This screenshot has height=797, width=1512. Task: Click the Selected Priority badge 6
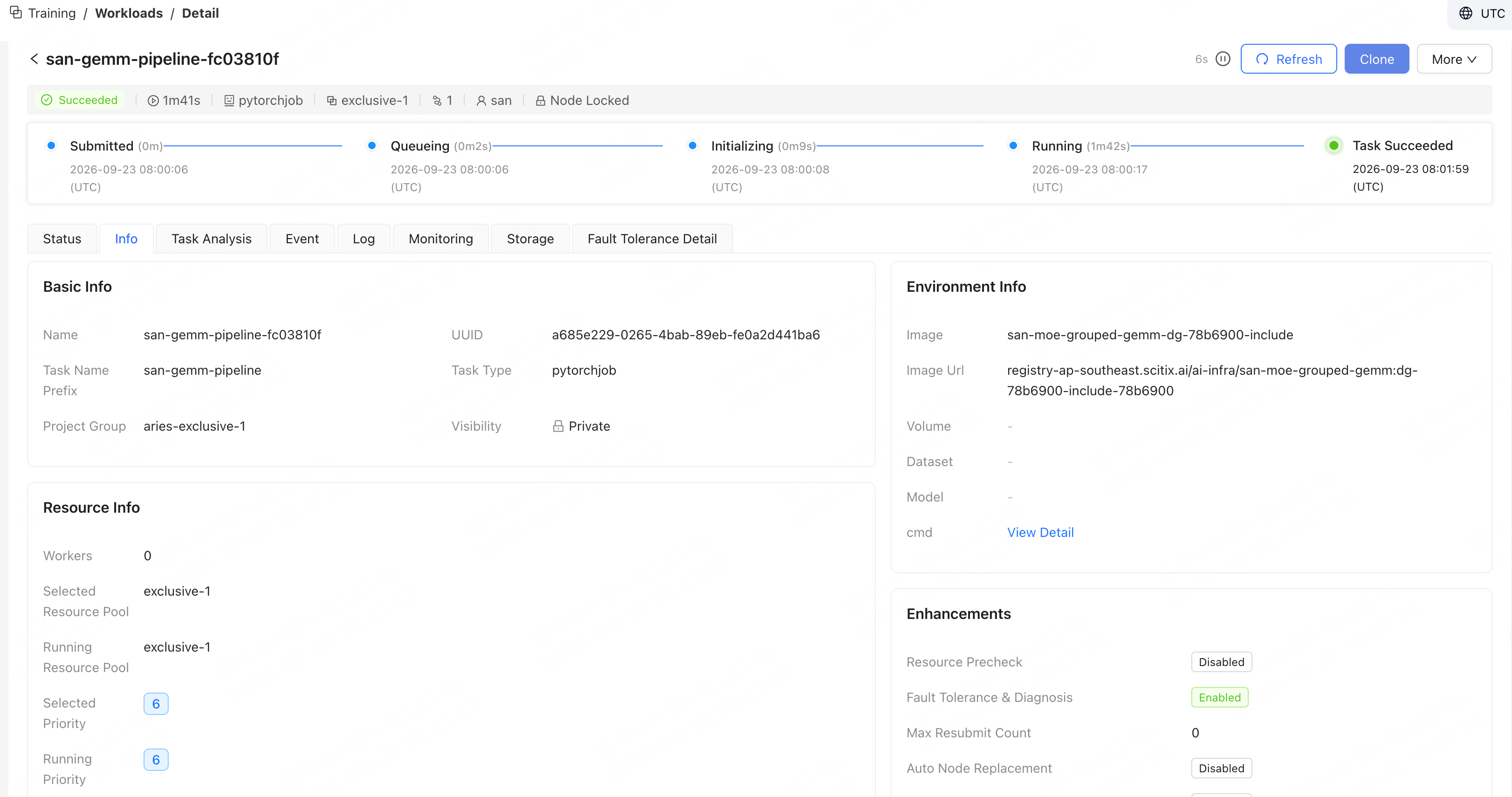(156, 704)
